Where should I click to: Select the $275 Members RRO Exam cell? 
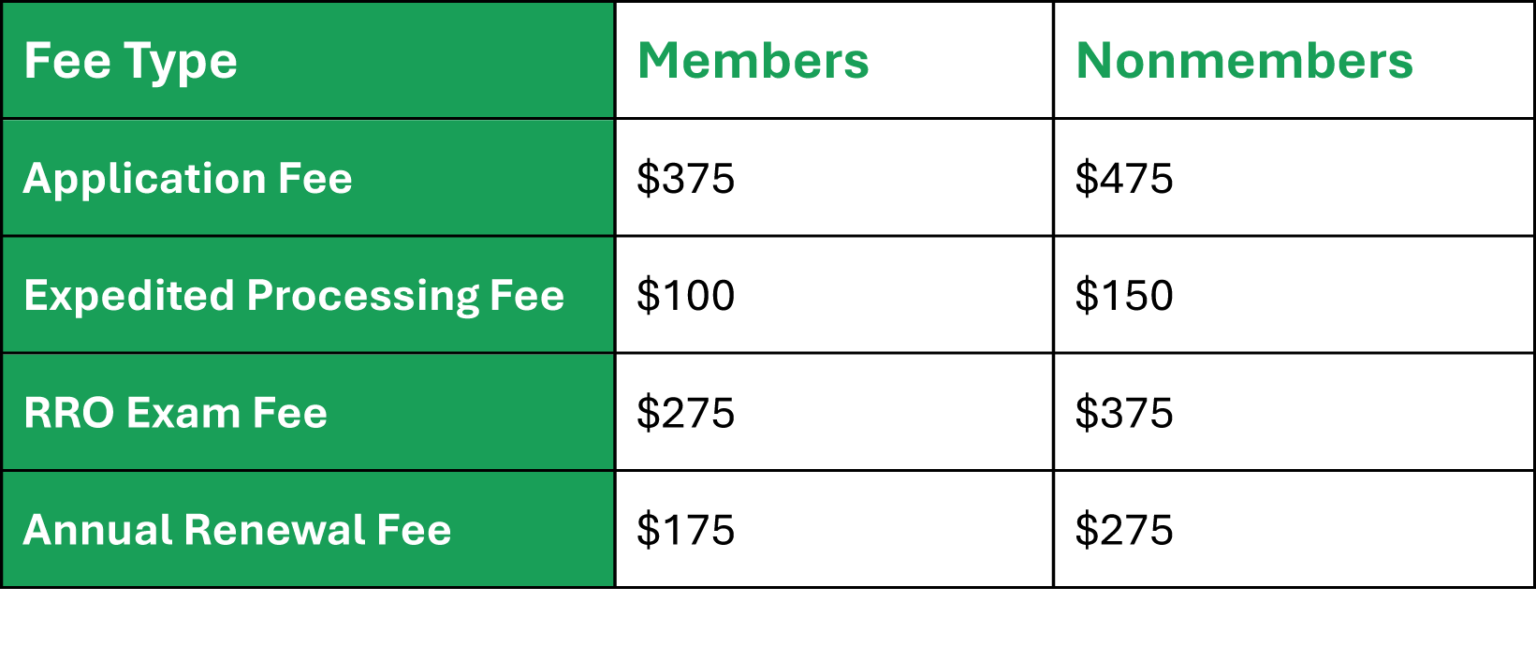[x=686, y=413]
